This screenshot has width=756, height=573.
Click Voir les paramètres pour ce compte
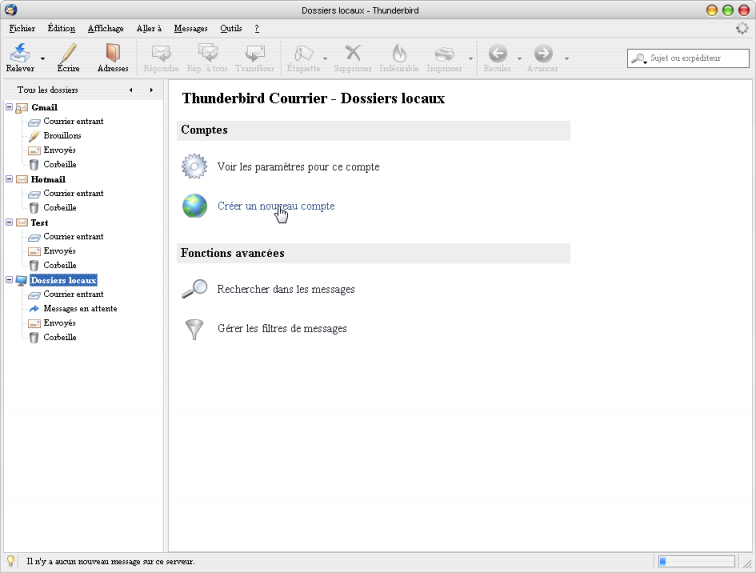[298, 167]
